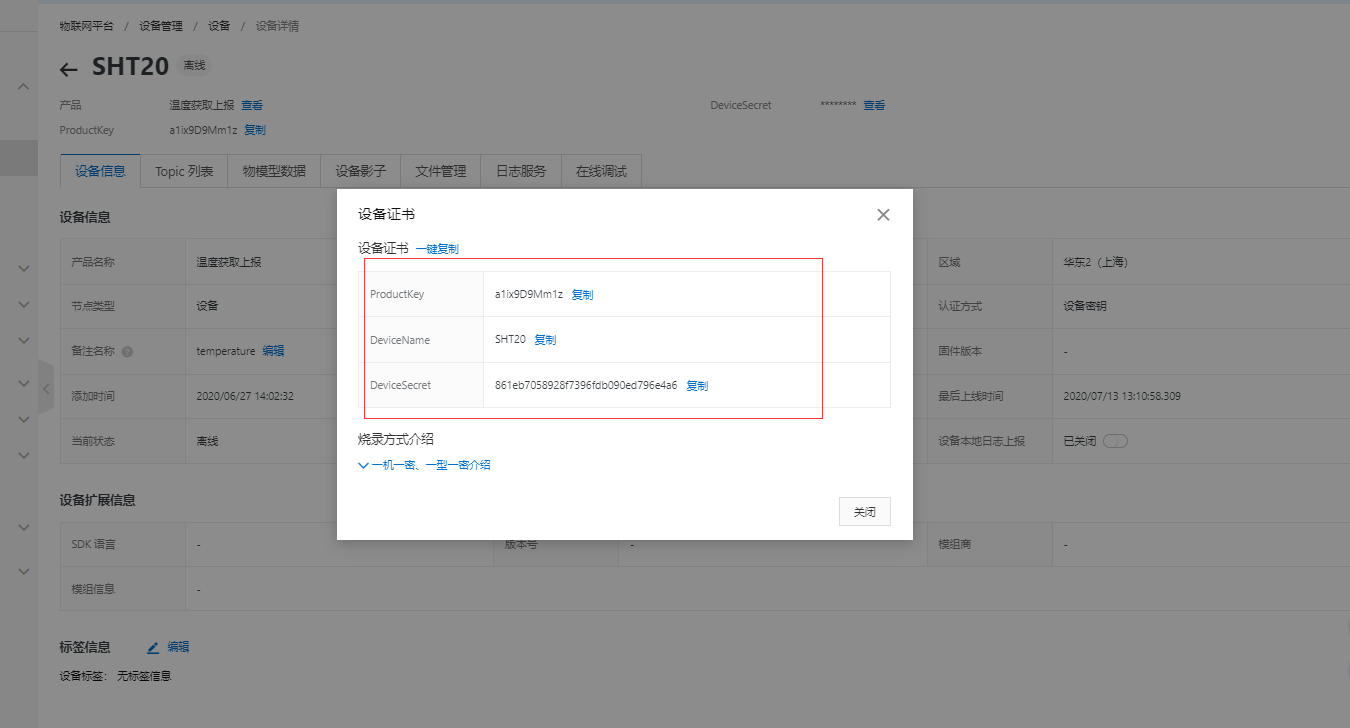Close the 设备证书 dialog with the X
The image size is (1350, 728).
coord(883,214)
